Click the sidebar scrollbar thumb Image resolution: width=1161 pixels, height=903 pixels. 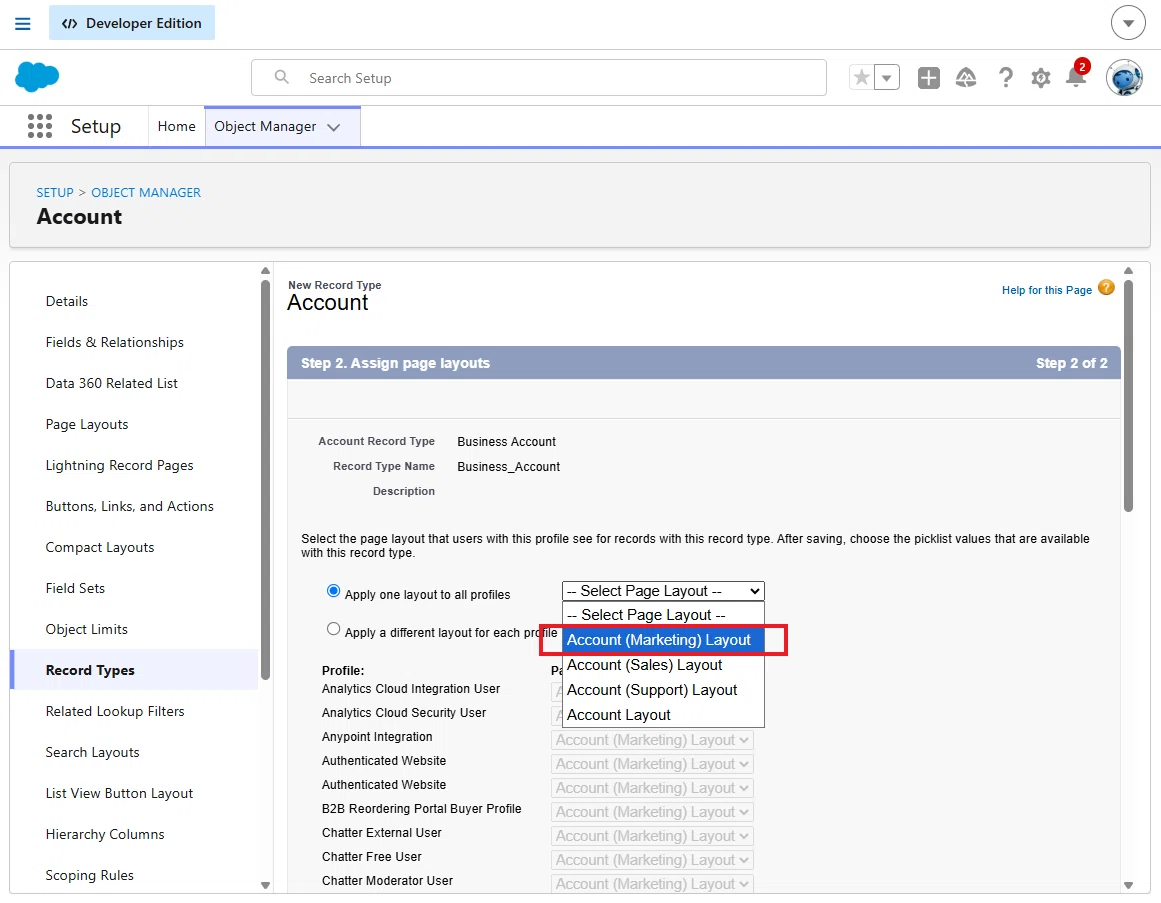pos(265,479)
